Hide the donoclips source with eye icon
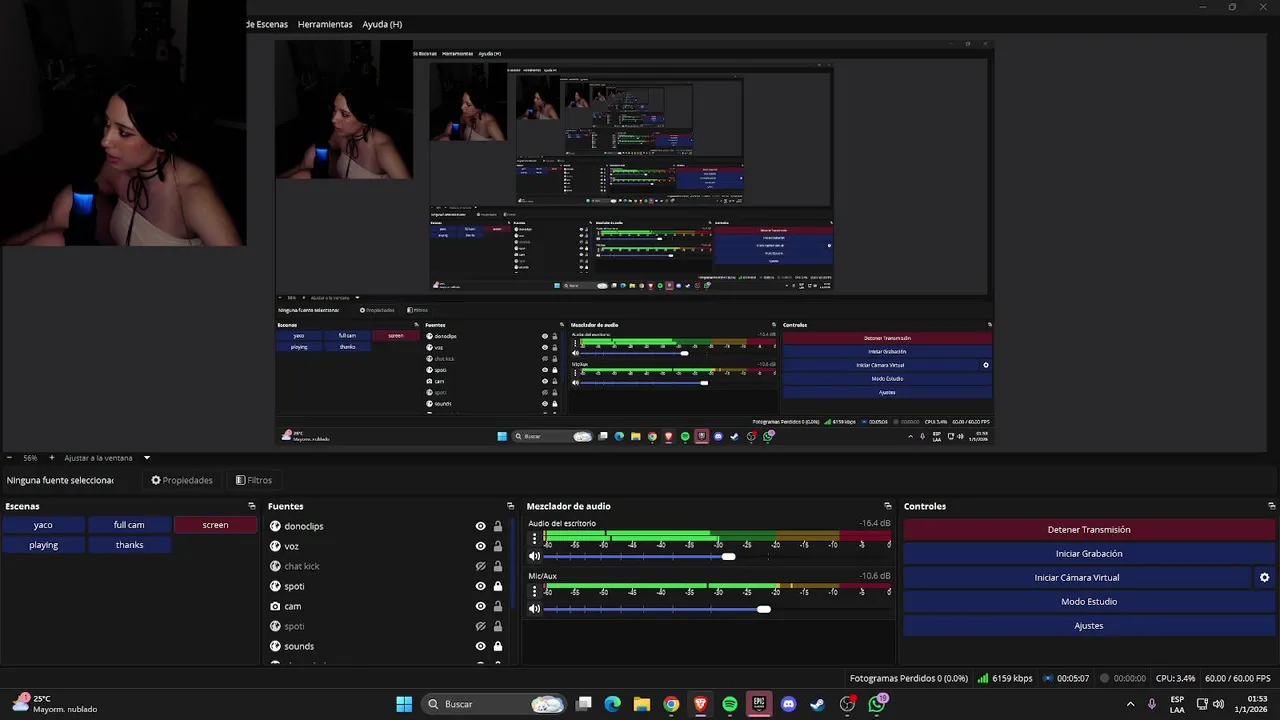The image size is (1280, 720). tap(480, 526)
